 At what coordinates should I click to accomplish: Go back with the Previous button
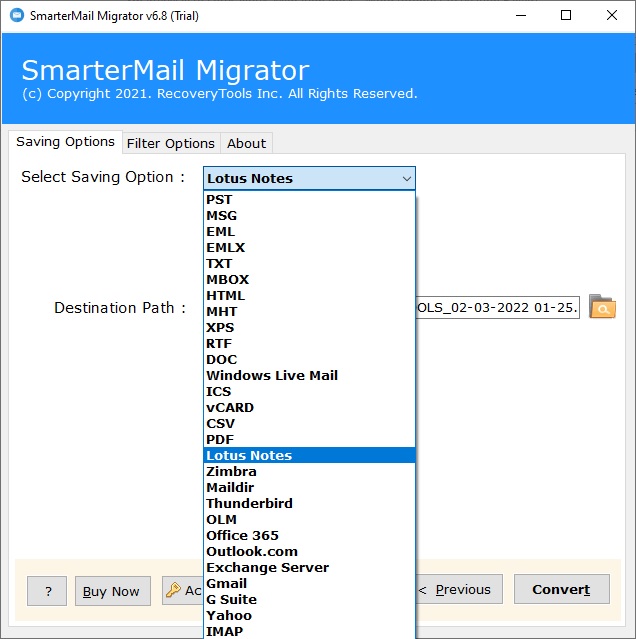click(x=459, y=589)
